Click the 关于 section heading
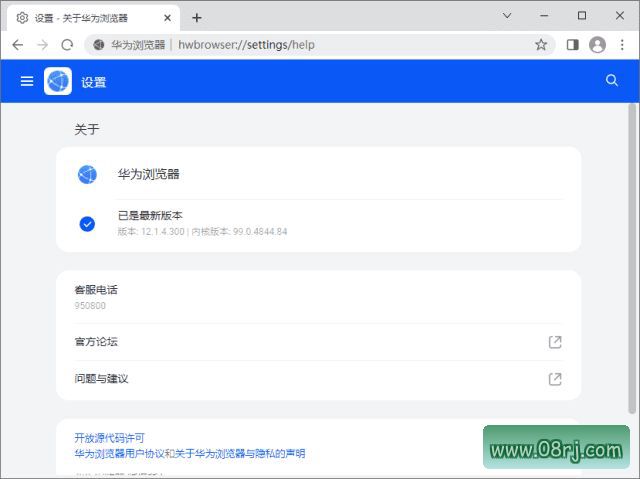Screen dimensions: 640x479 (x=87, y=129)
